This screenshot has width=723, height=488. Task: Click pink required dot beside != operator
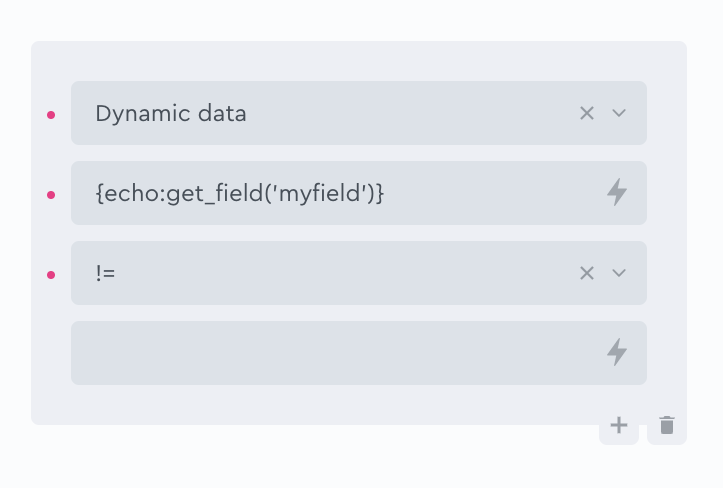pyautogui.click(x=51, y=275)
